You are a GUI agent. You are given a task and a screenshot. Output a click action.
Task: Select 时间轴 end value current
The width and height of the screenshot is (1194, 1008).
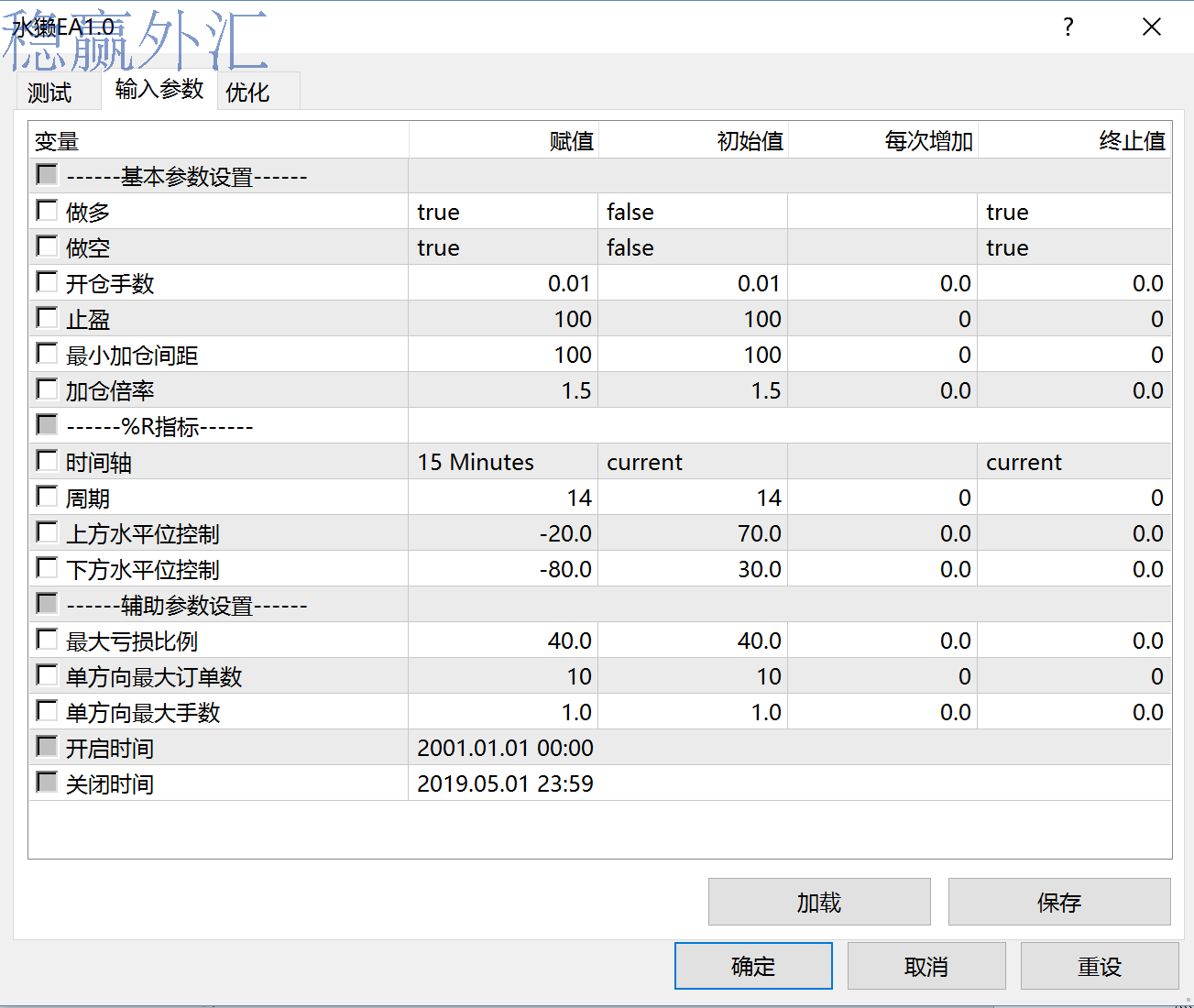(1075, 462)
